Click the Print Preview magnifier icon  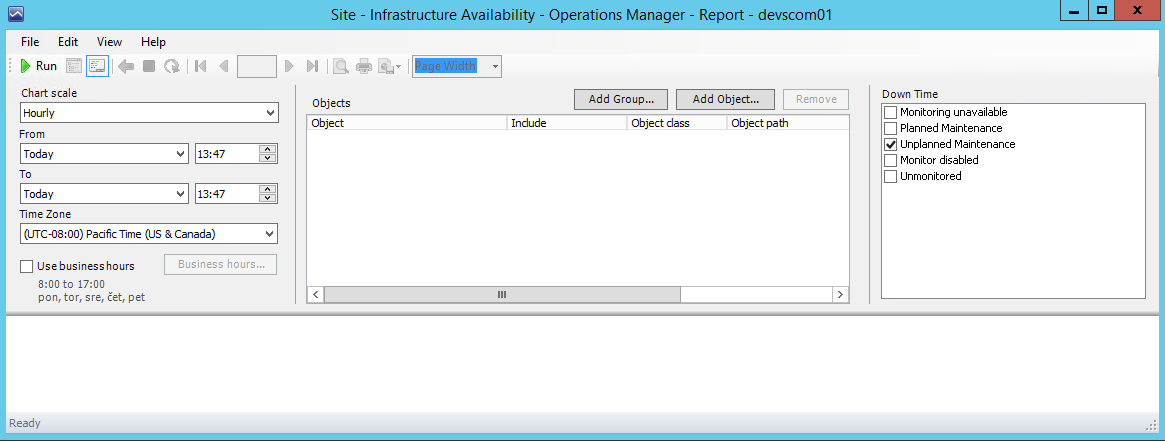point(341,66)
